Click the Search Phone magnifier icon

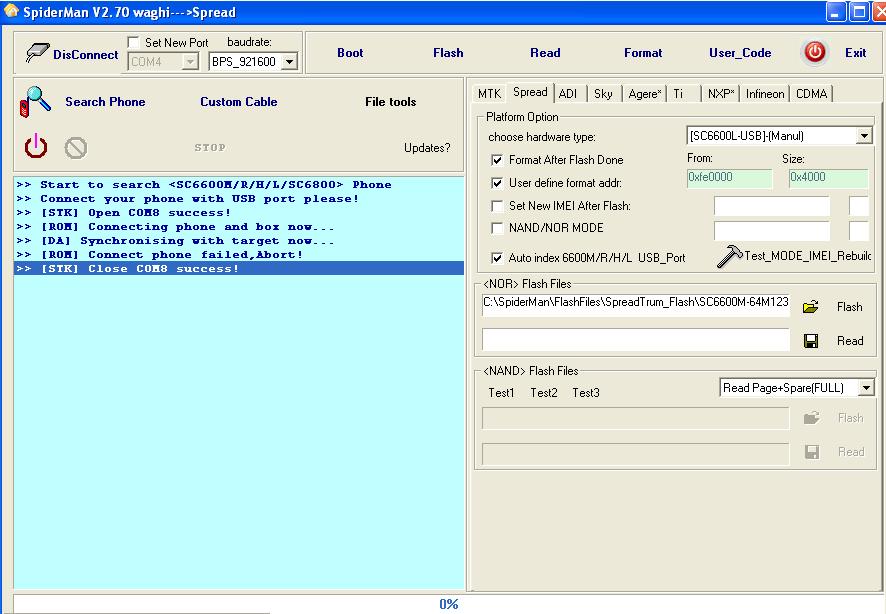click(x=35, y=102)
